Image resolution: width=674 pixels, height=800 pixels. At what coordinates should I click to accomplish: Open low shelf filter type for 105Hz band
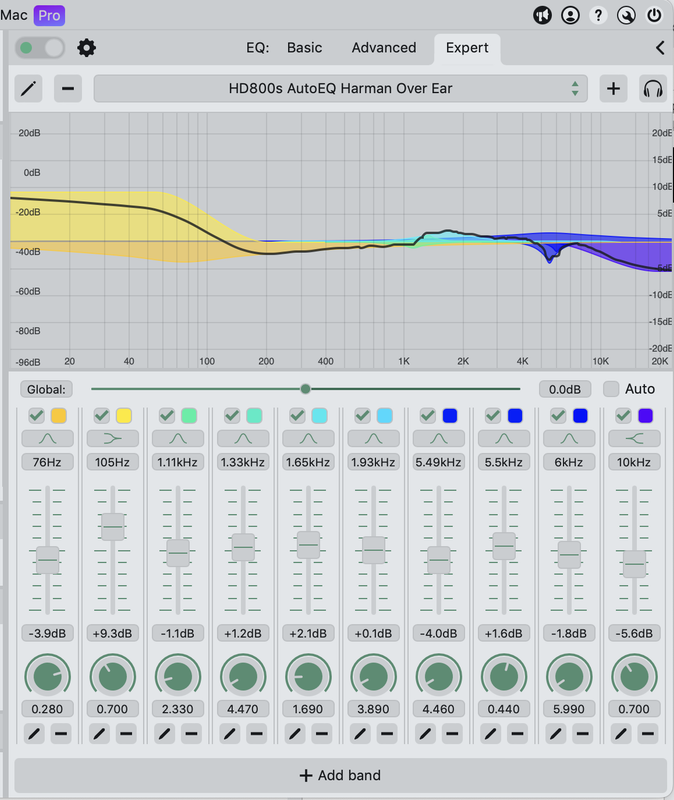(x=113, y=438)
